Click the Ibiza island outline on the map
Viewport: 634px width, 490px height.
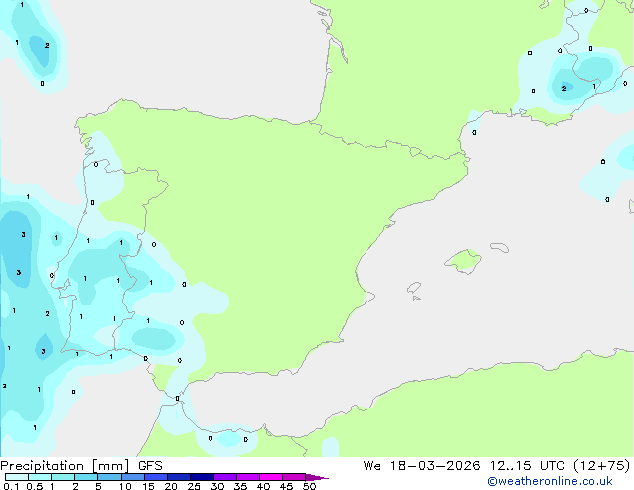coord(414,288)
